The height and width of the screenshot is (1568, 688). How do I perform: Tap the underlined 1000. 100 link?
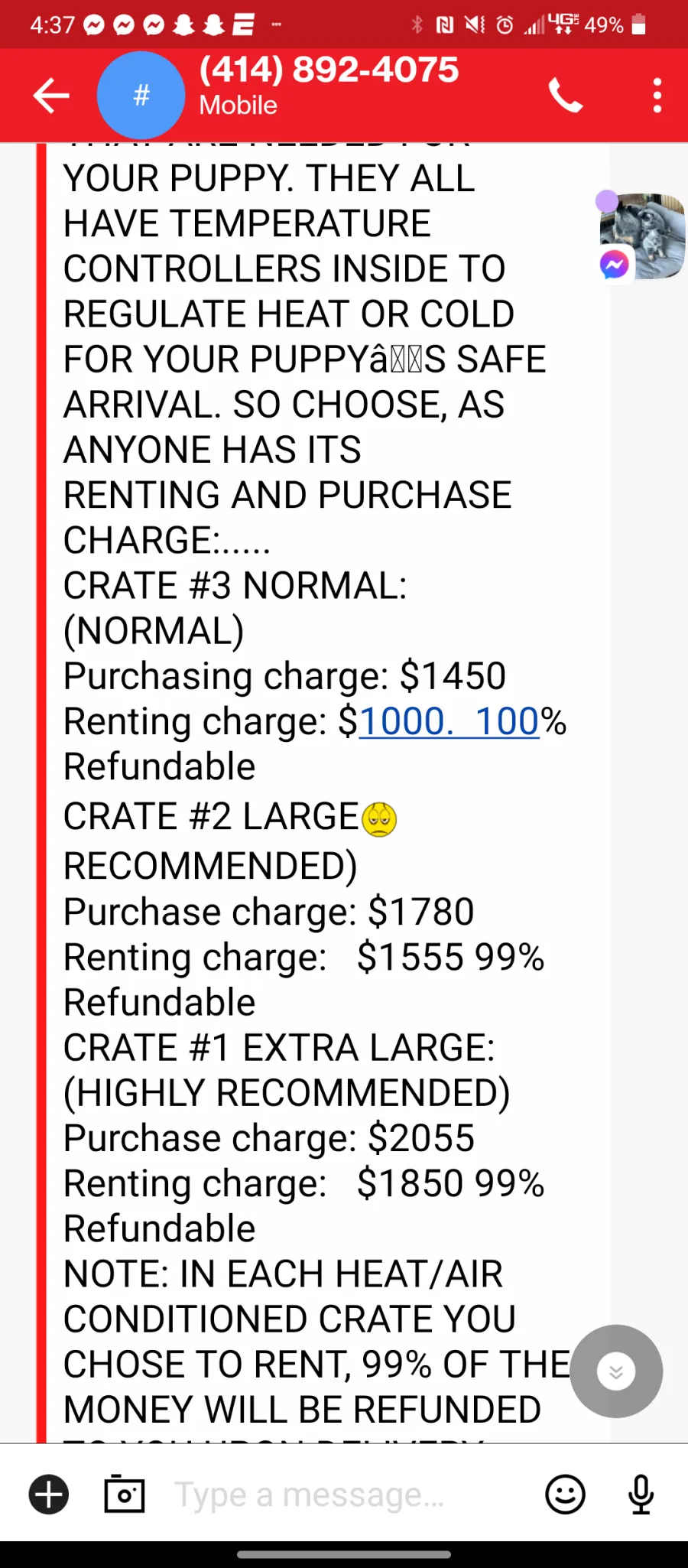pos(449,721)
